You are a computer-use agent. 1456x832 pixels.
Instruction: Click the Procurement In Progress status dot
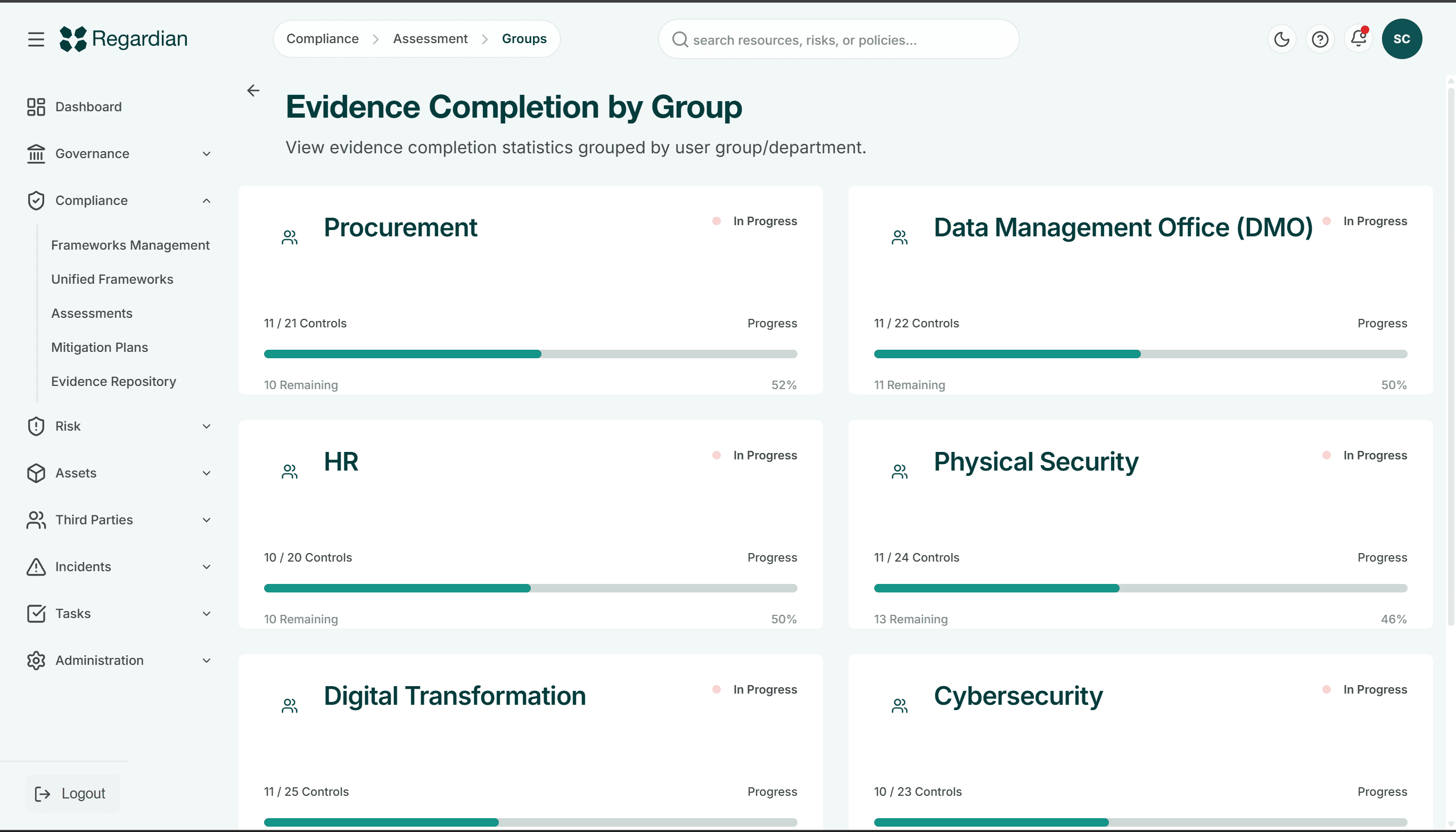coord(716,220)
